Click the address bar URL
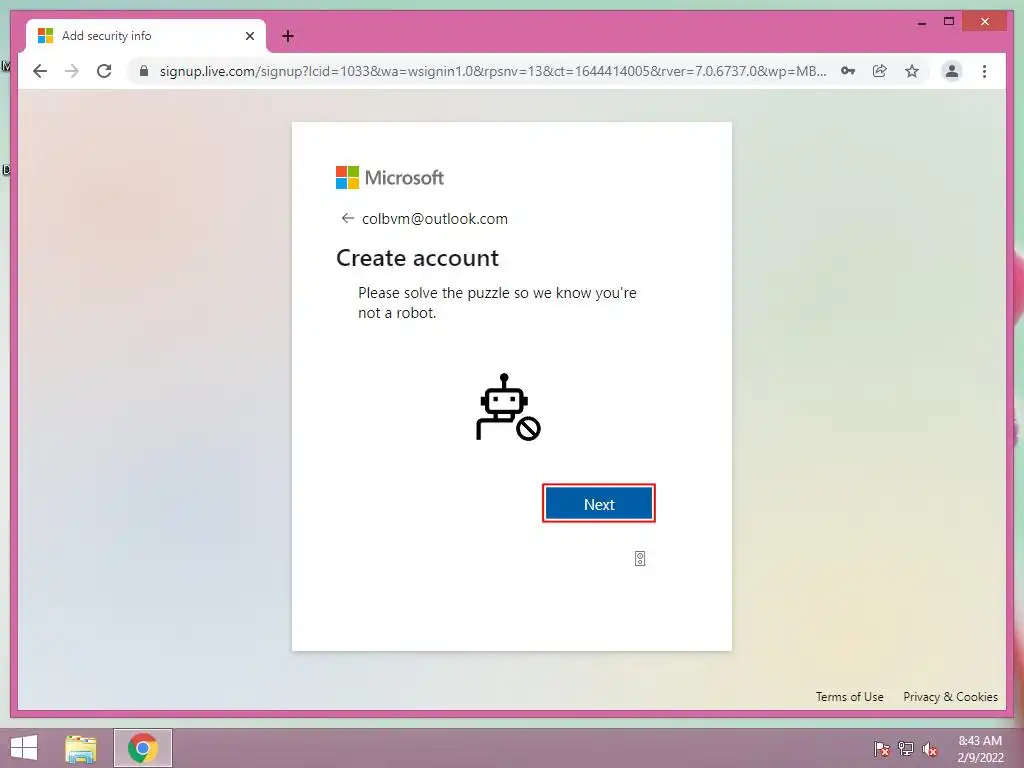Viewport: 1024px width, 768px height. coord(493,71)
